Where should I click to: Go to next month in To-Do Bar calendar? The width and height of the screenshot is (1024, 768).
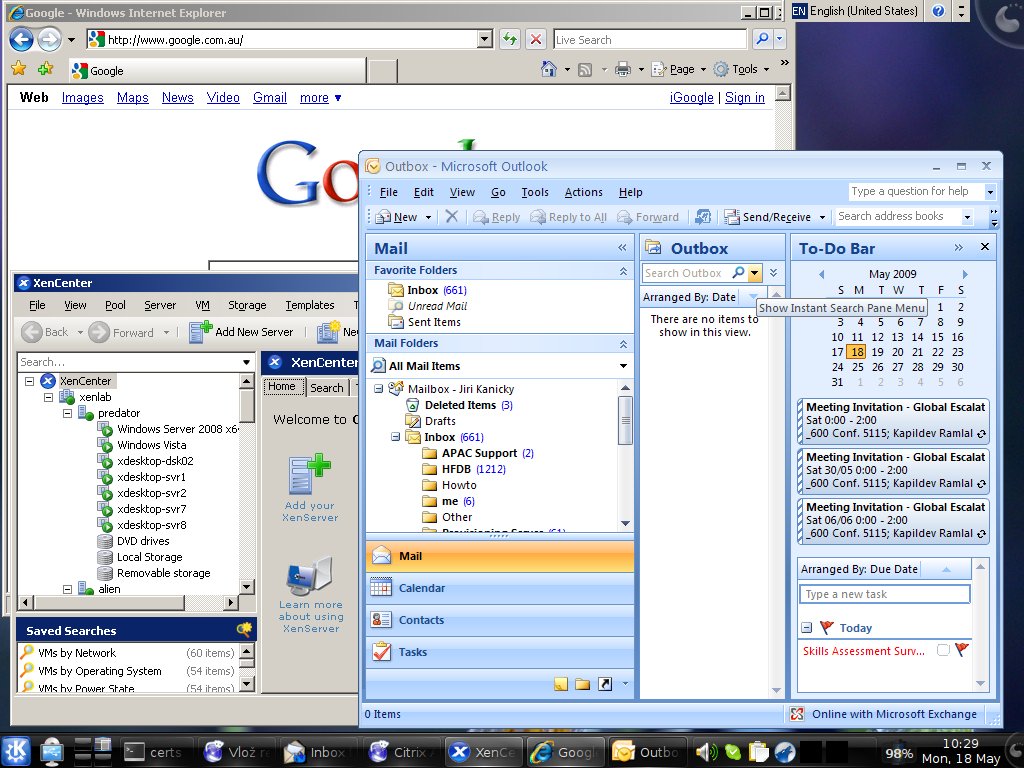965,274
